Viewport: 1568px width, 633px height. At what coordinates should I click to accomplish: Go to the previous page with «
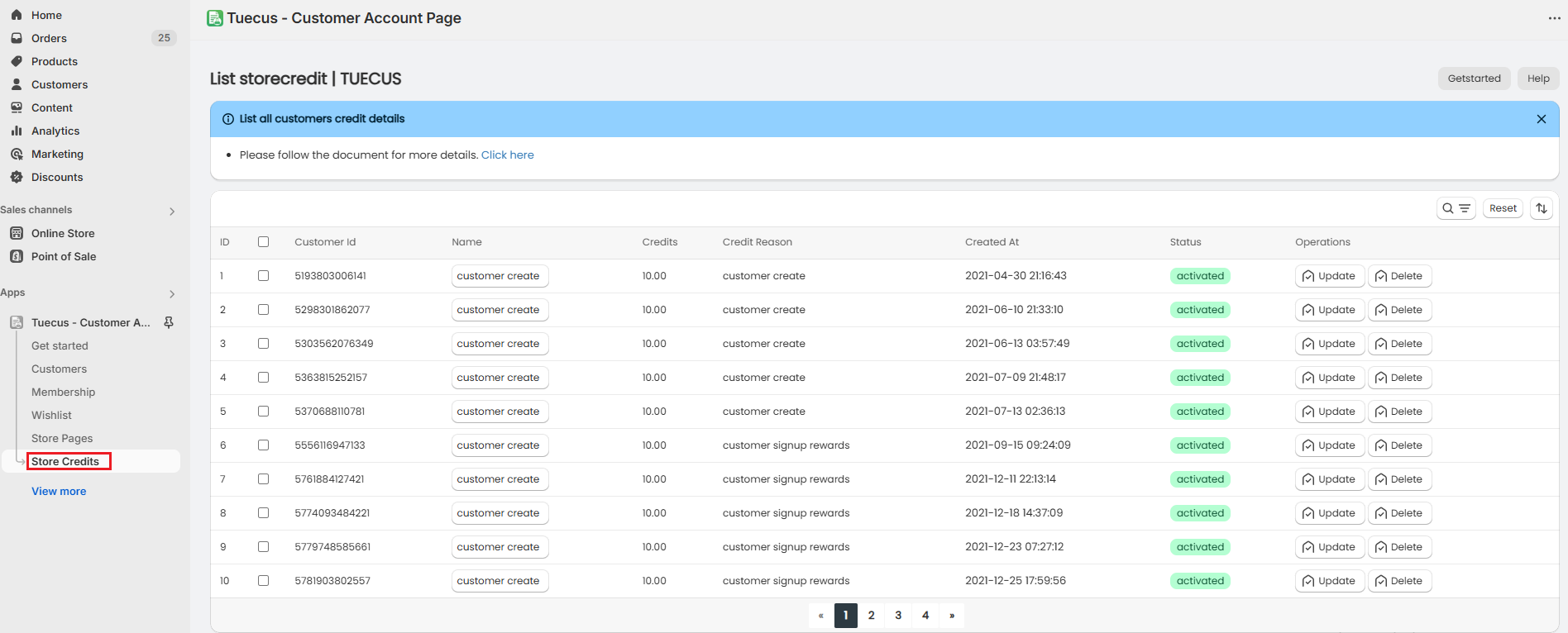coord(820,616)
